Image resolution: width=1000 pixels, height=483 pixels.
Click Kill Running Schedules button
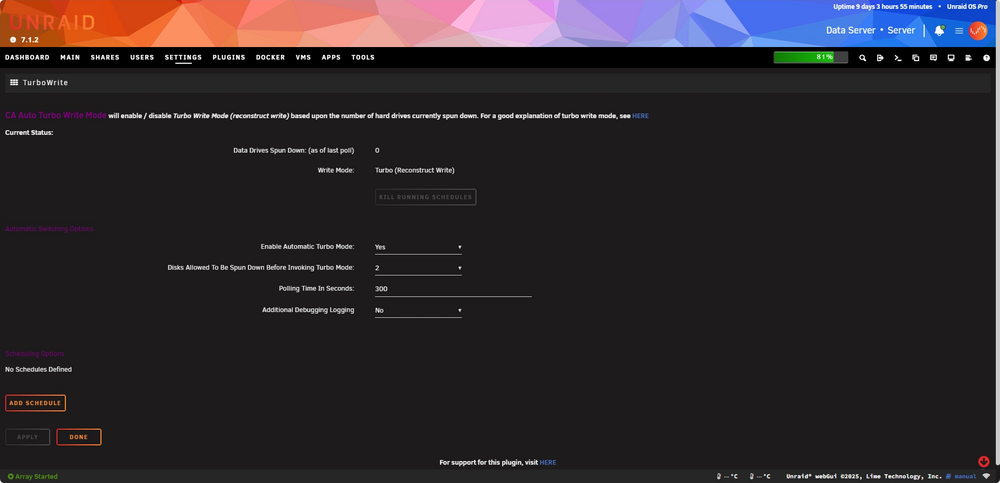425,197
